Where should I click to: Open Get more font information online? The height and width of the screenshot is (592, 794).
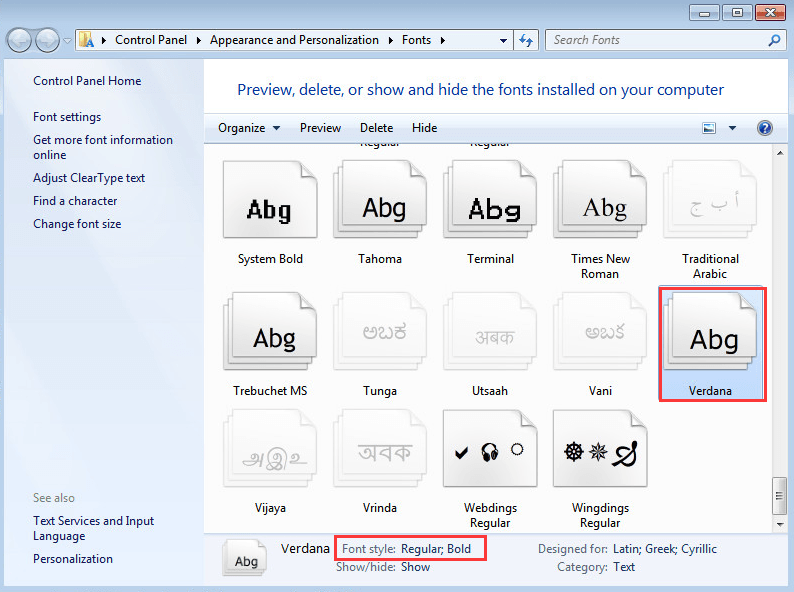(103, 147)
